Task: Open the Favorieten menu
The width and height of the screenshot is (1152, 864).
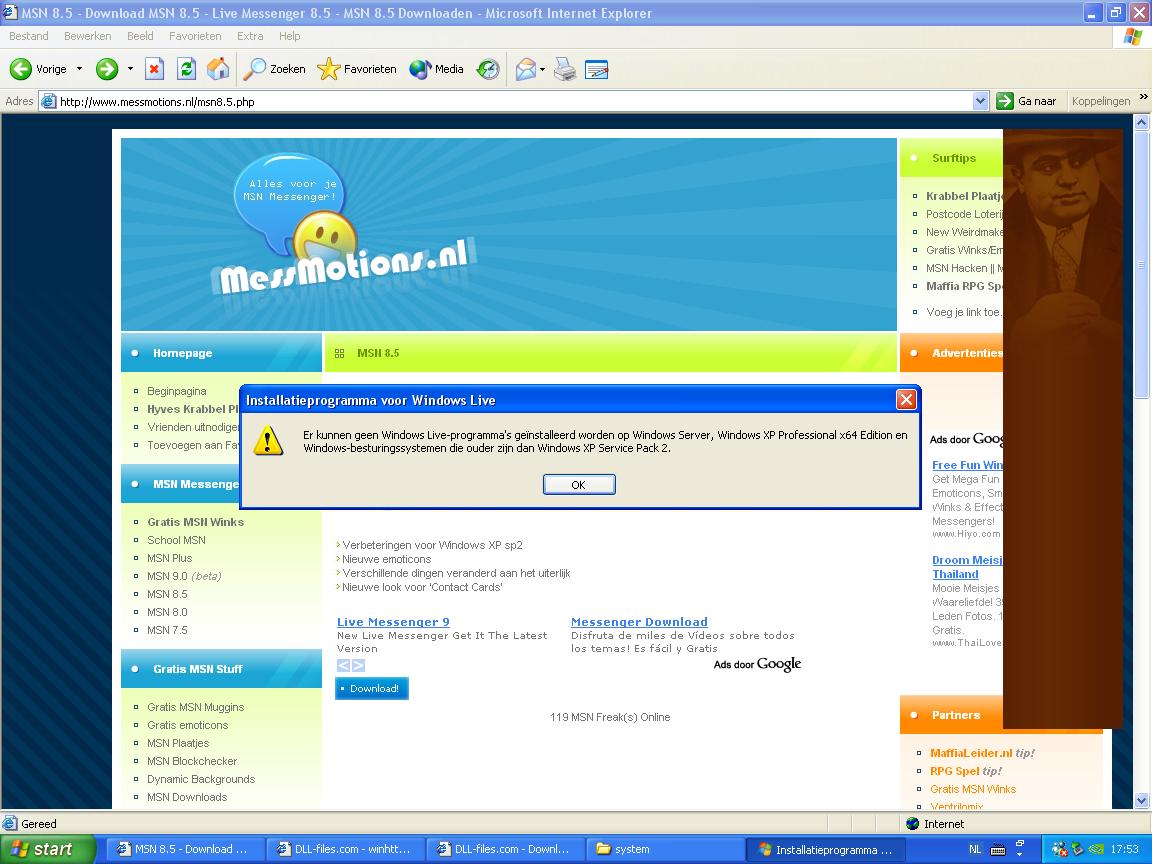Action: pyautogui.click(x=195, y=36)
